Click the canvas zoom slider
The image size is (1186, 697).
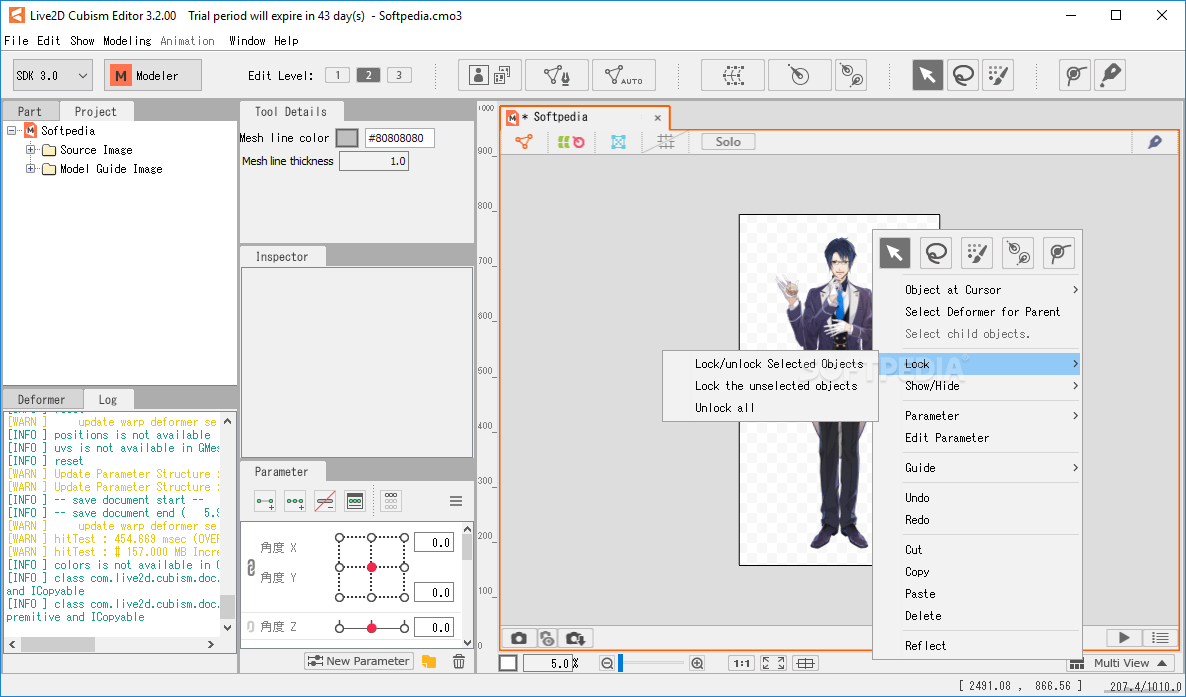pyautogui.click(x=651, y=663)
